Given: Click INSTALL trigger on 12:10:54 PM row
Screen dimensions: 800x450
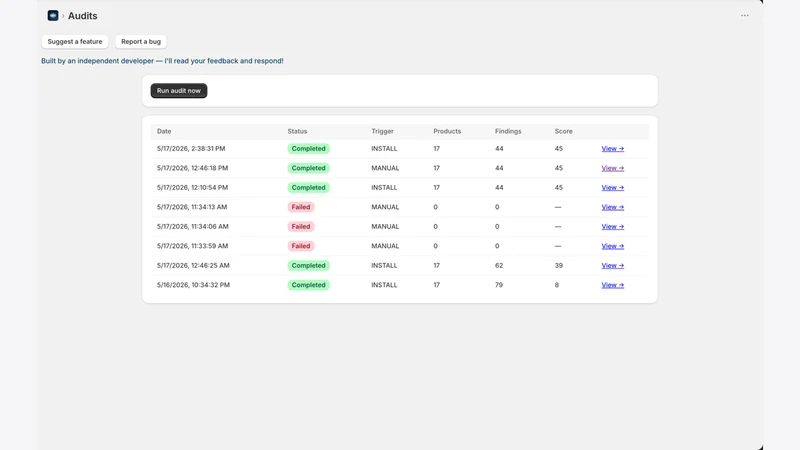Looking at the screenshot, I should (384, 188).
